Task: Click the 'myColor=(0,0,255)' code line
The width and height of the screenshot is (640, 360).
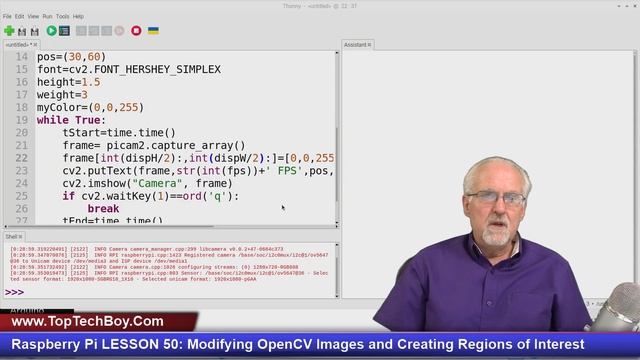Action: point(90,107)
